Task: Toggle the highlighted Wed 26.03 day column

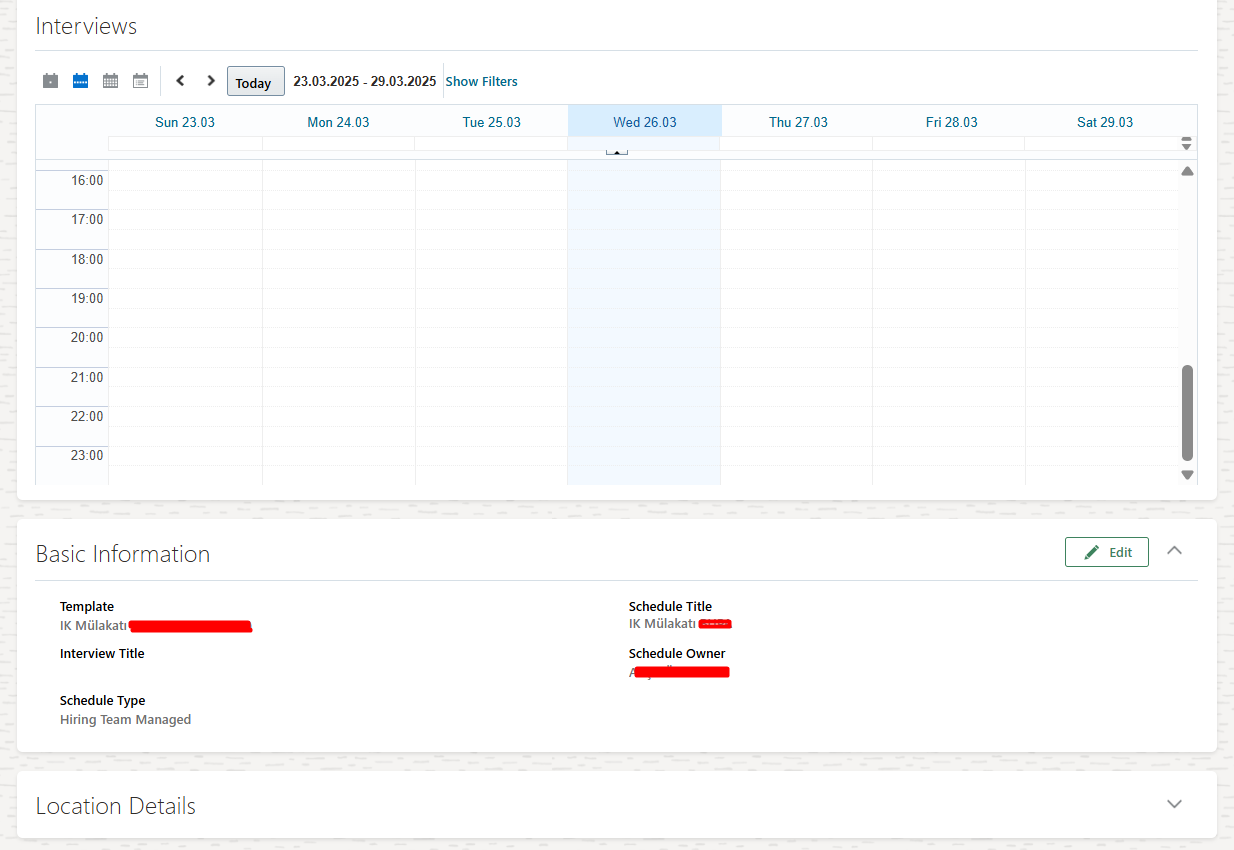Action: [644, 121]
